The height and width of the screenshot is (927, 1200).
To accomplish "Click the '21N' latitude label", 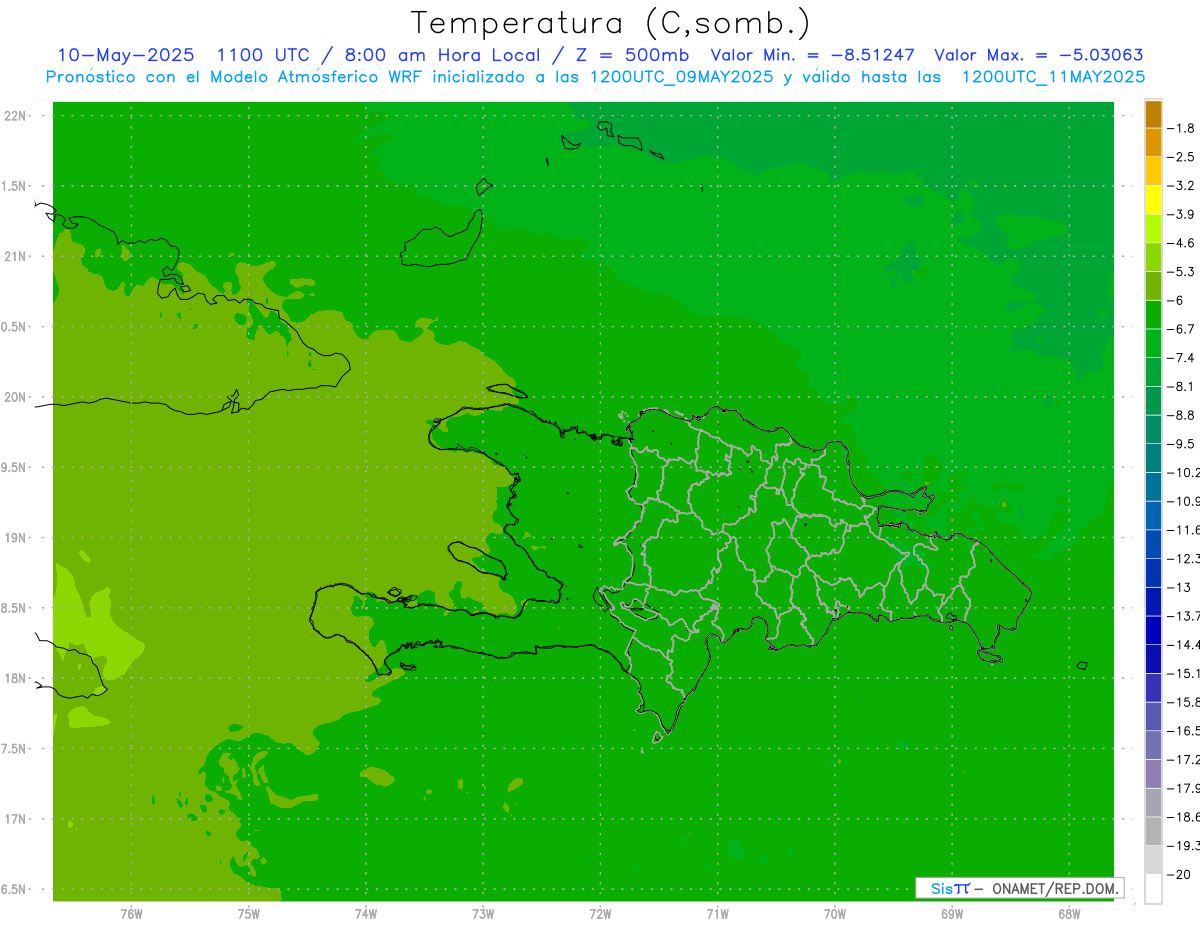I will click(x=15, y=256).
